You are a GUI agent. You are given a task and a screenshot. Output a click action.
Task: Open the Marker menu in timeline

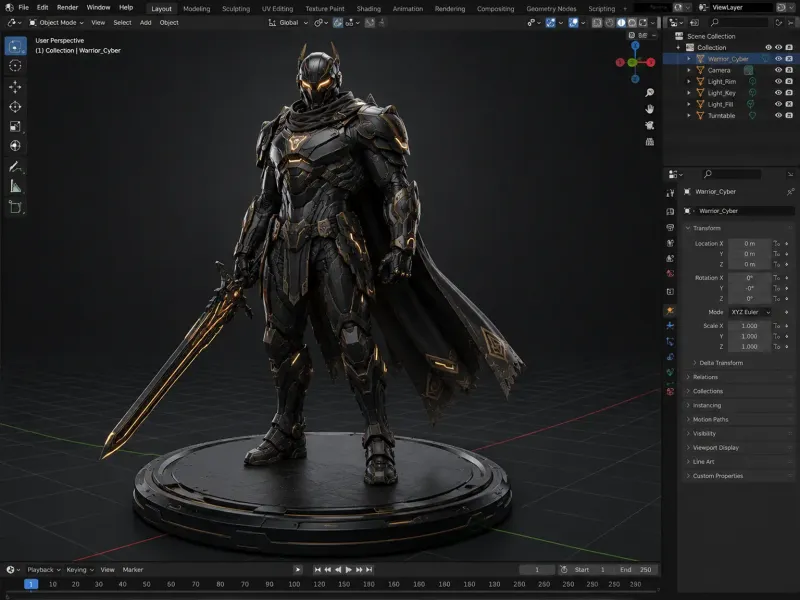(133, 569)
